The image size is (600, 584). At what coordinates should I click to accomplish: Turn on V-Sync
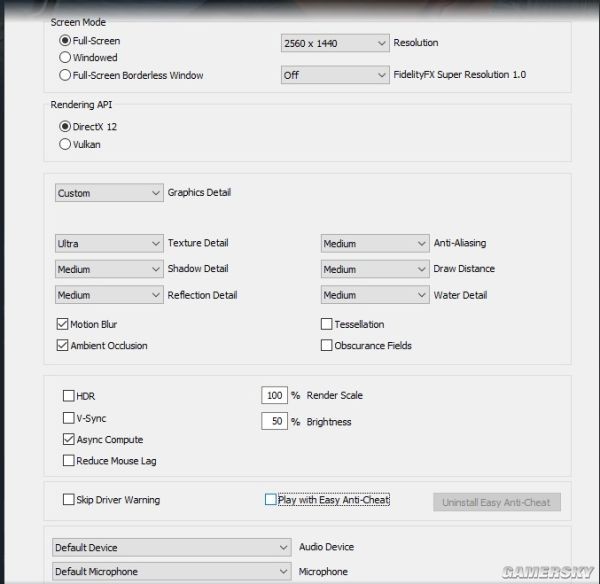point(68,418)
